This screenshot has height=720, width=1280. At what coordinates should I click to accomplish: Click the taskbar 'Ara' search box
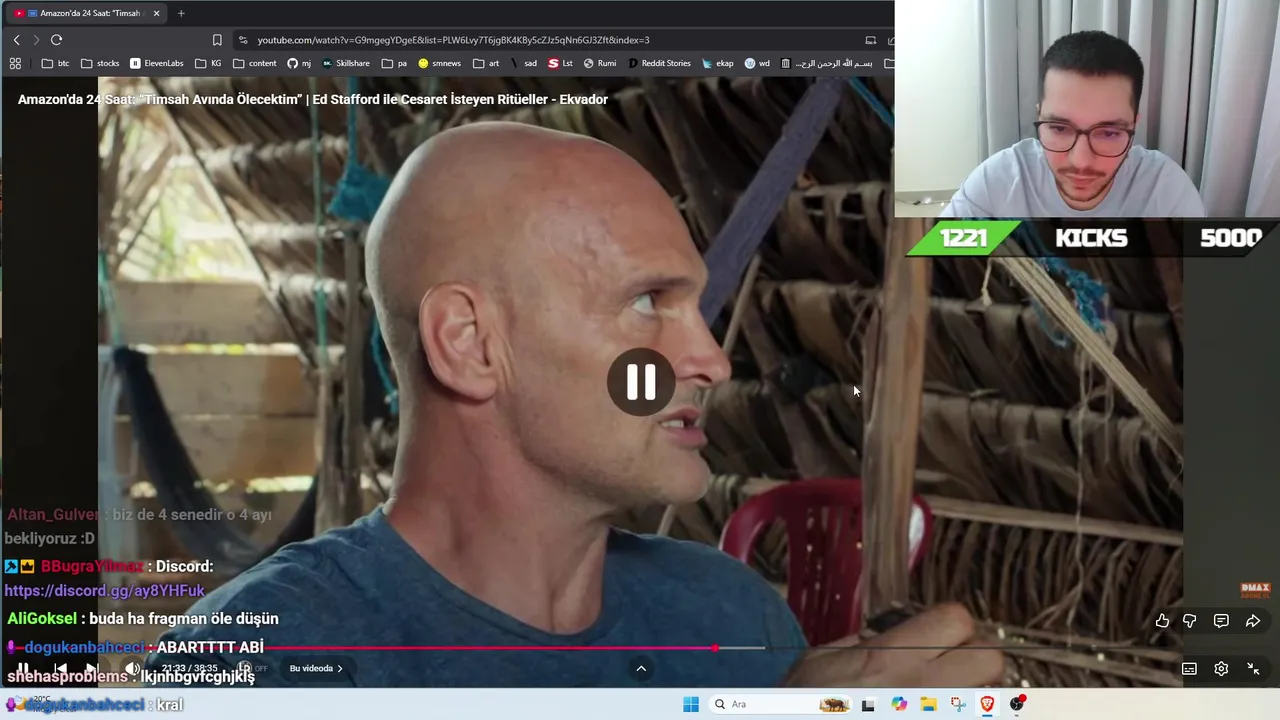781,704
